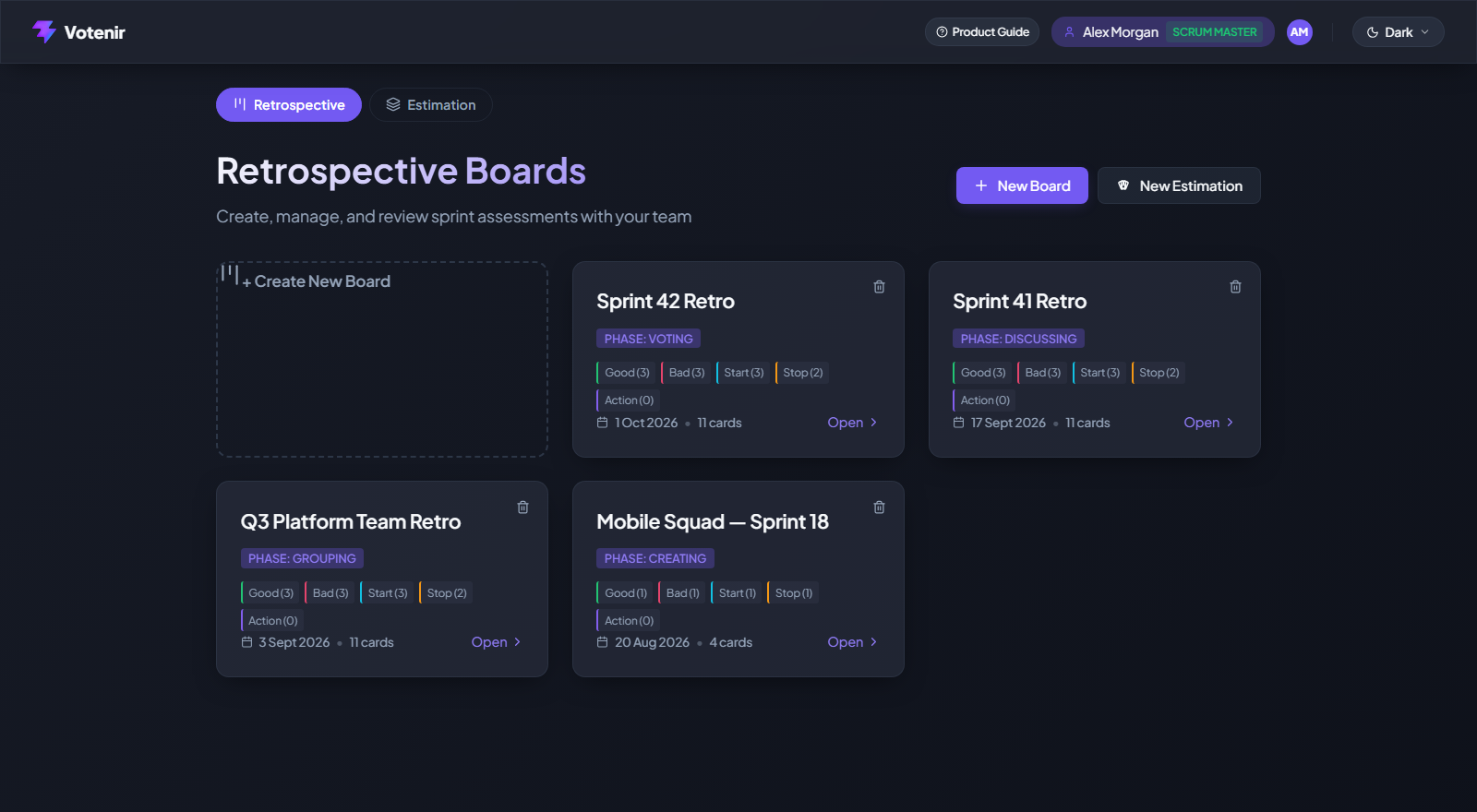Click the Sprint 41 Retro title
The width and height of the screenshot is (1477, 812).
tap(1020, 302)
